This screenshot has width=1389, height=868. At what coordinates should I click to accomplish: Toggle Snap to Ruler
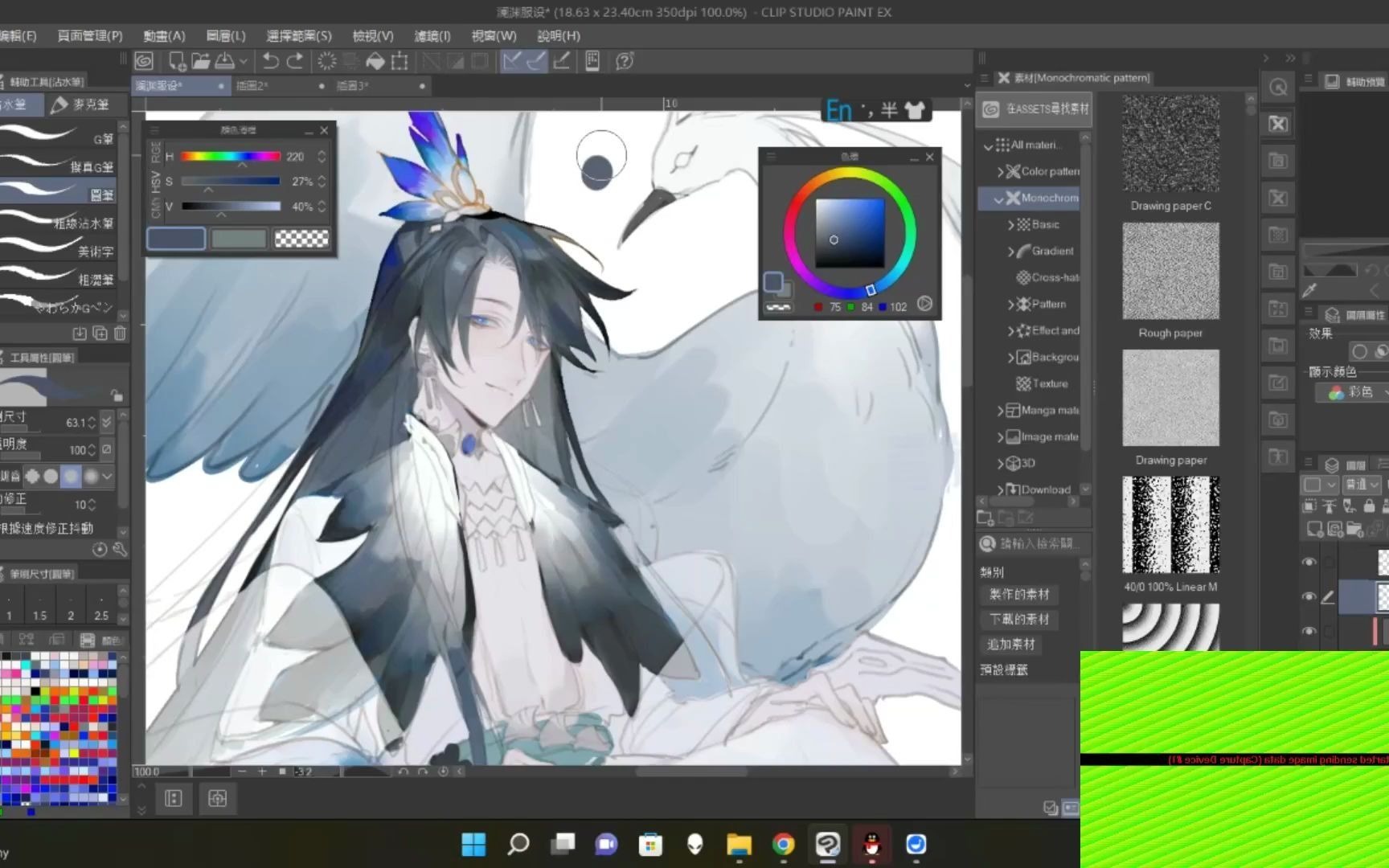pyautogui.click(x=511, y=61)
